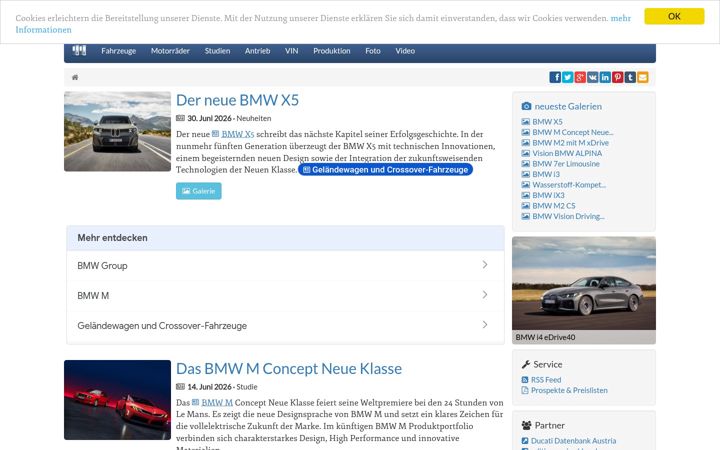Share via Google Plus icon

pyautogui.click(x=580, y=77)
